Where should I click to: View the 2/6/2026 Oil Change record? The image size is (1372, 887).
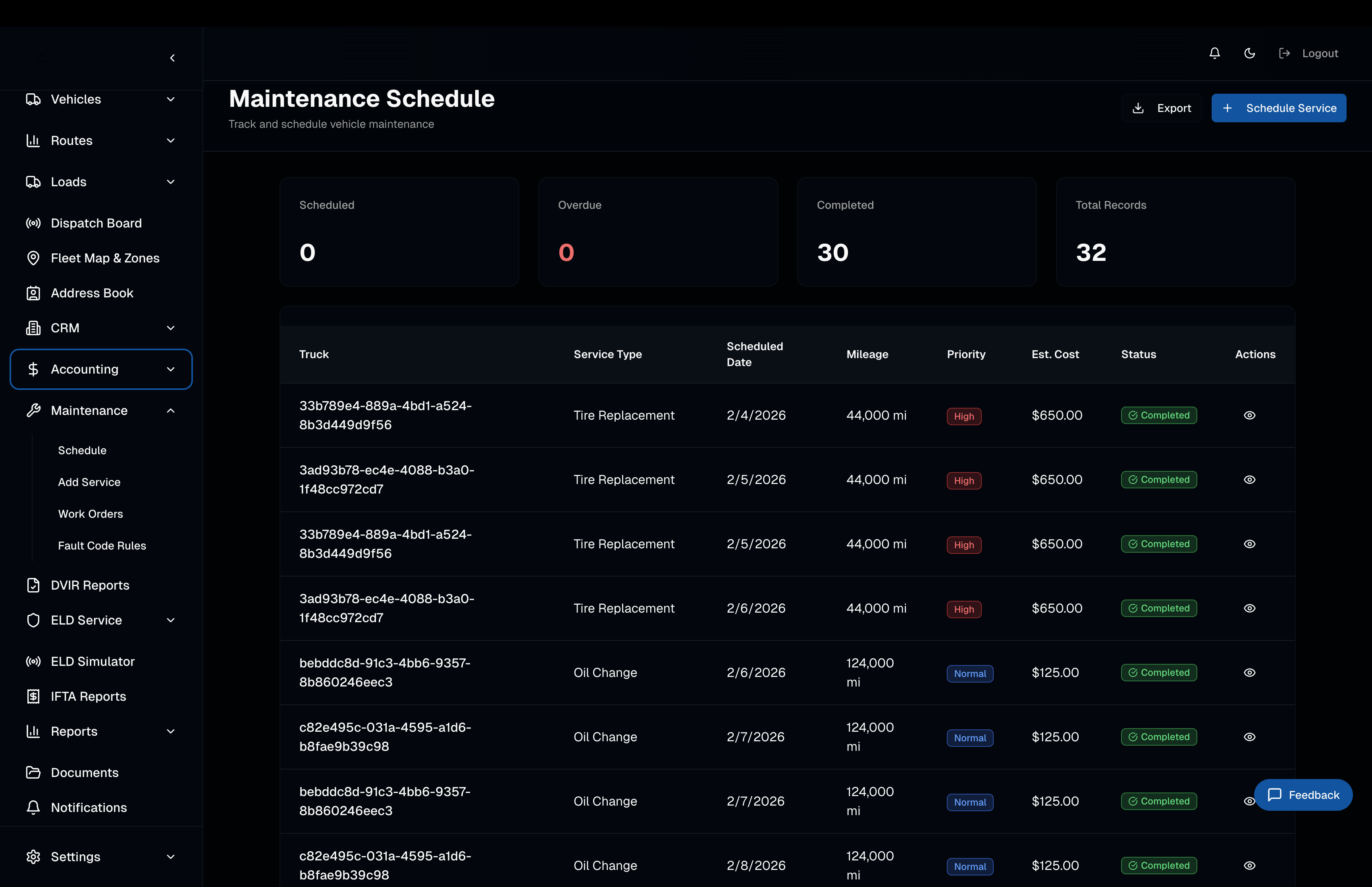click(x=1249, y=673)
